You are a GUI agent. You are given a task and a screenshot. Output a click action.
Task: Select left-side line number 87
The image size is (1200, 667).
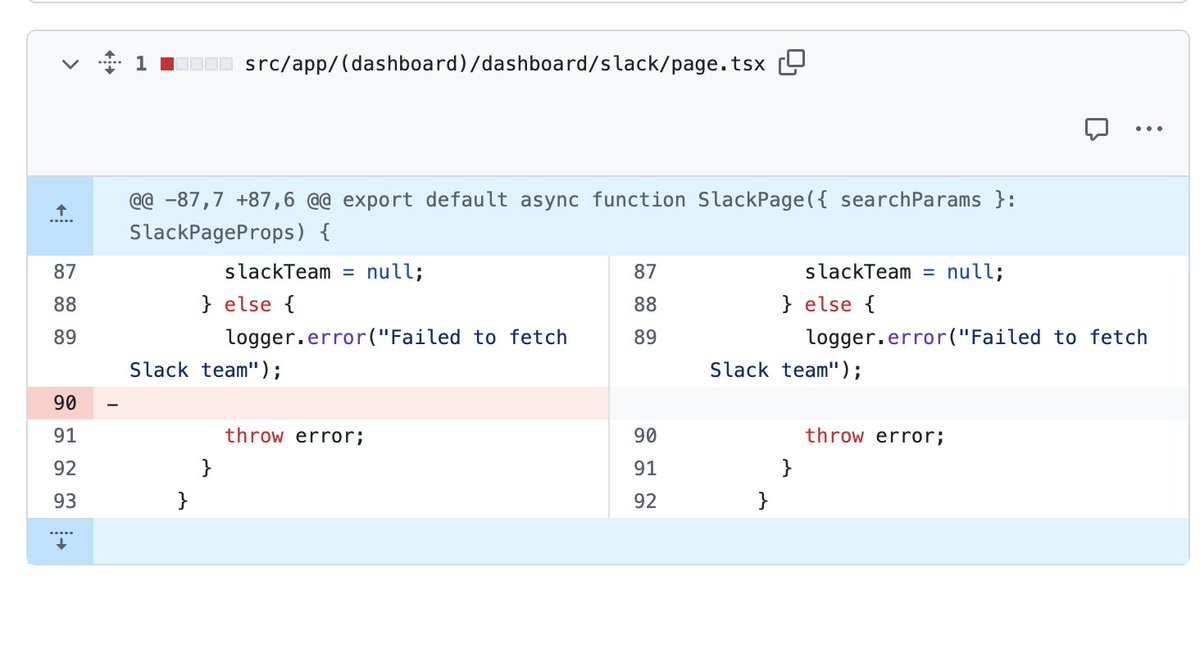click(x=65, y=272)
